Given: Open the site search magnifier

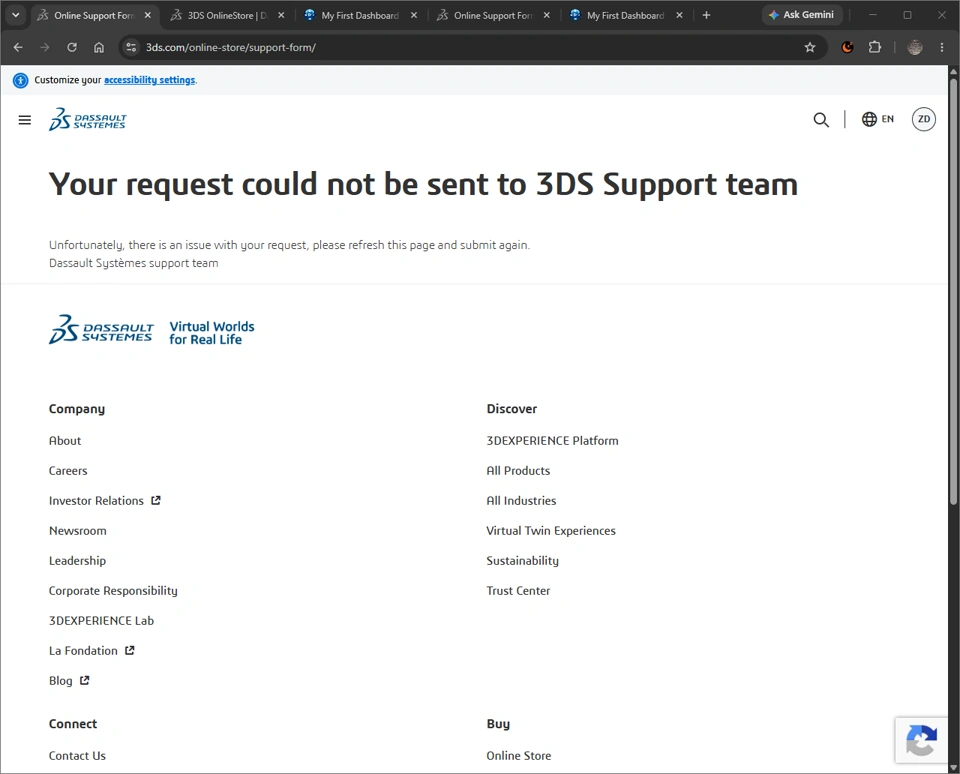Looking at the screenshot, I should point(821,119).
